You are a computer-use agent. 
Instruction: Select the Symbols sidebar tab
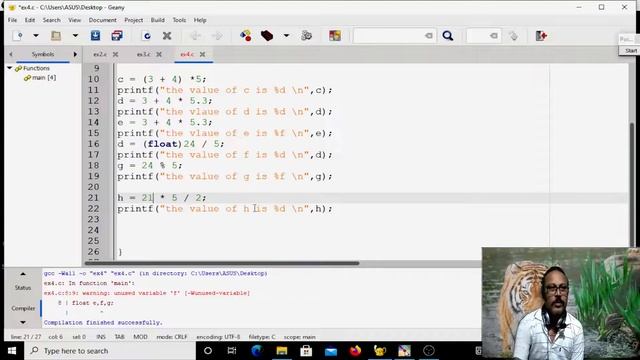pyautogui.click(x=43, y=54)
